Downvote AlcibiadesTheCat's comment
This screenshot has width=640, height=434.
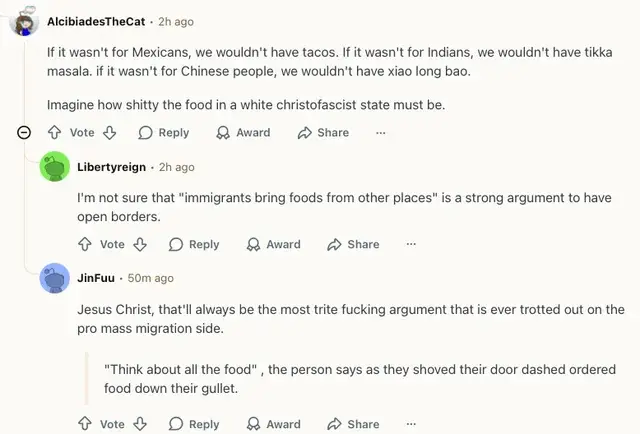(110, 133)
